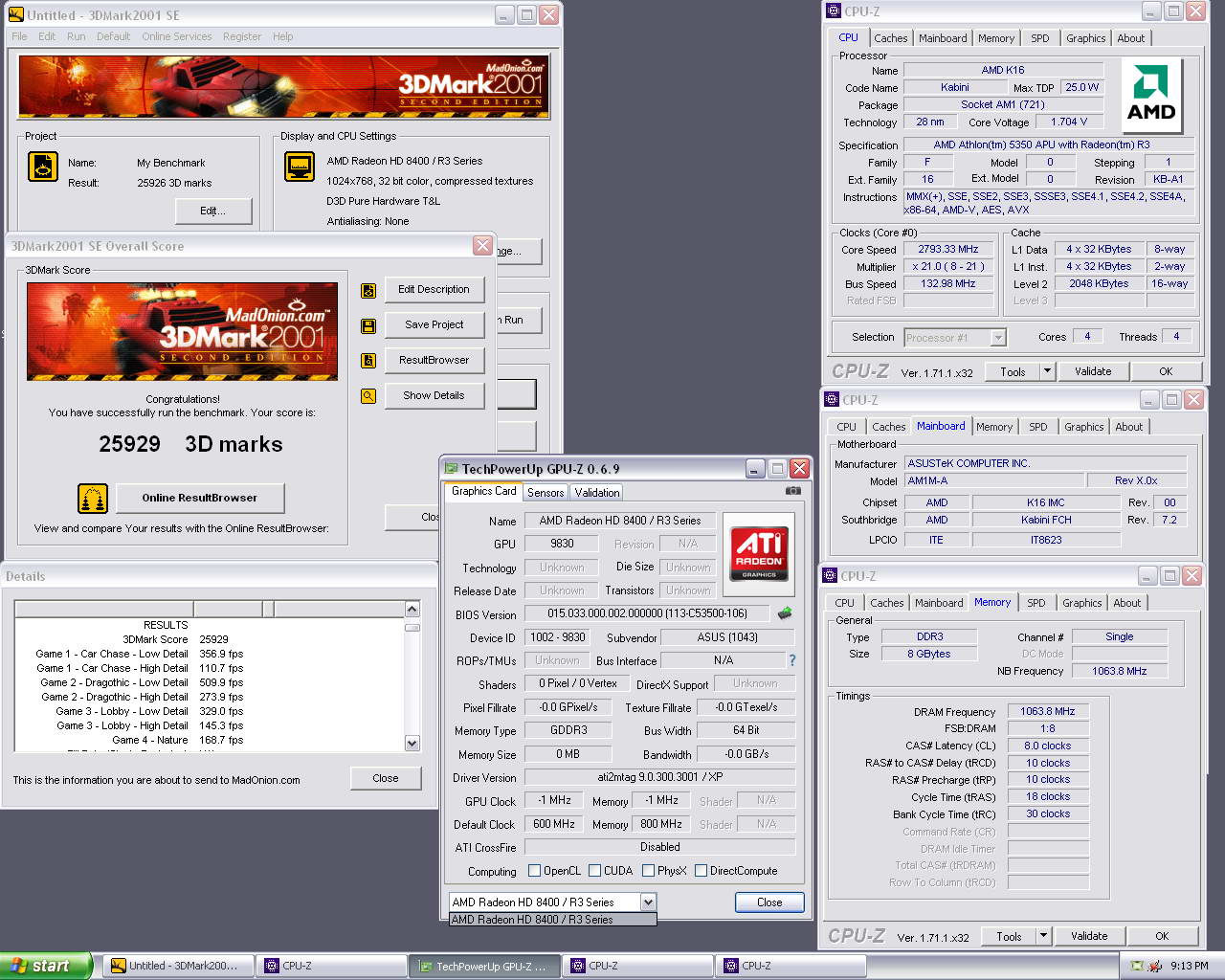This screenshot has height=980, width=1225.
Task: Click the red crossed-out tray icon
Action: click(1155, 966)
